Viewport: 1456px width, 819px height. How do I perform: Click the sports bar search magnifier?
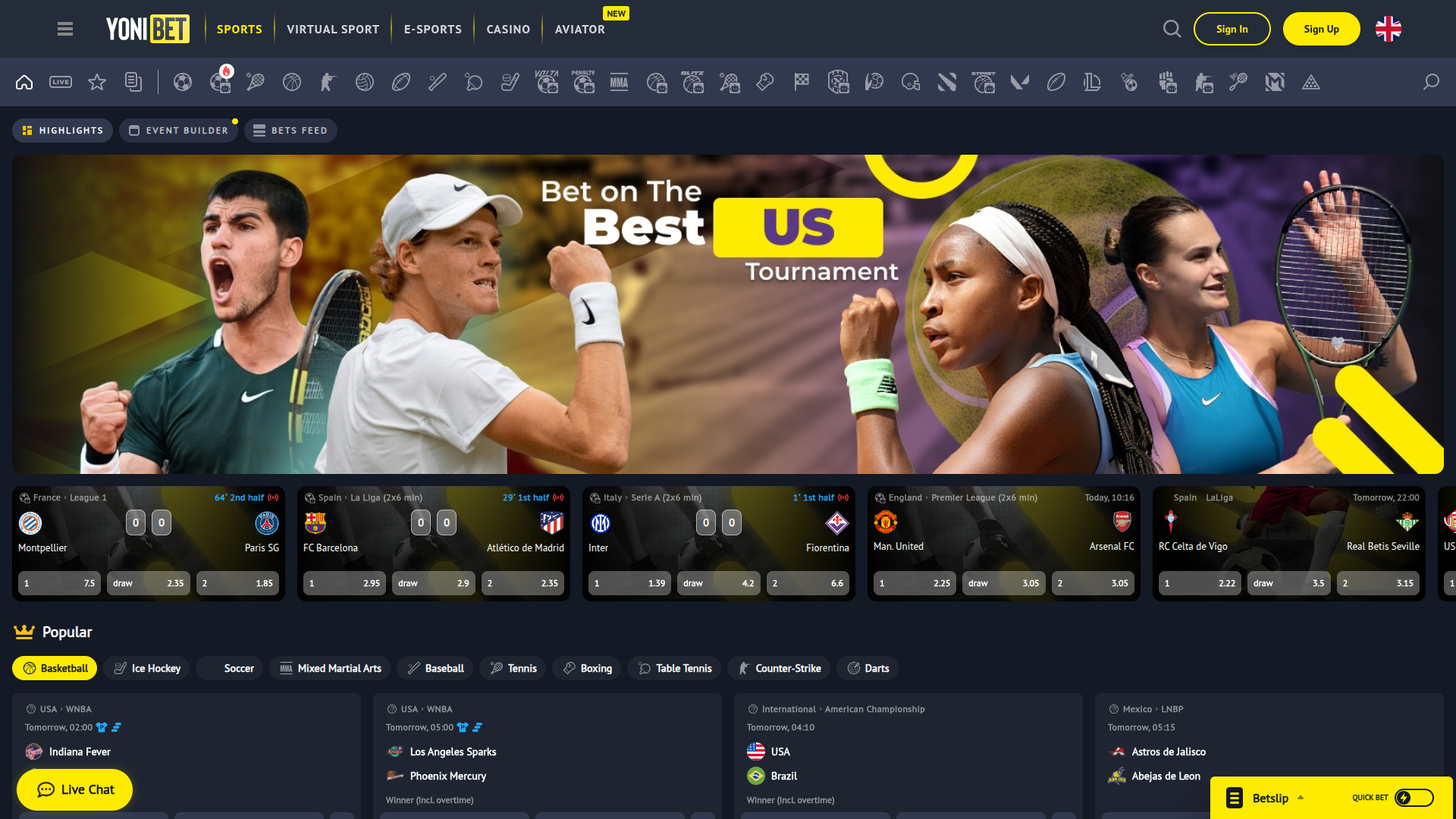[1431, 82]
